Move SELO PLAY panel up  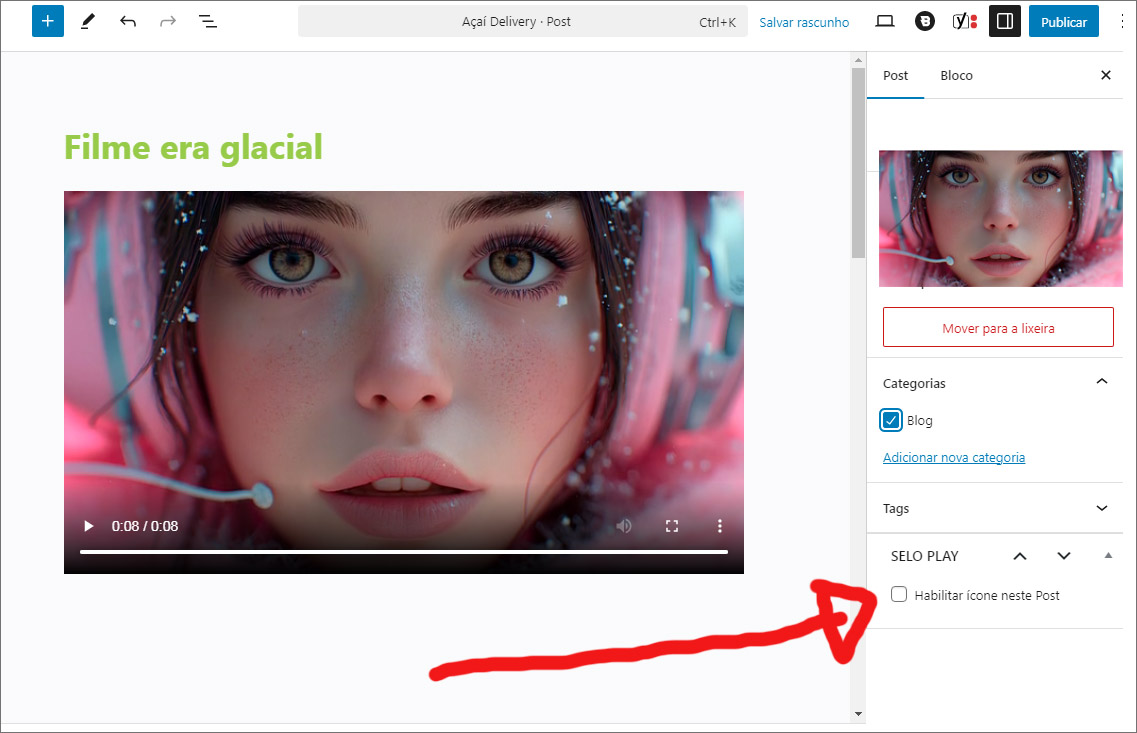click(1020, 556)
